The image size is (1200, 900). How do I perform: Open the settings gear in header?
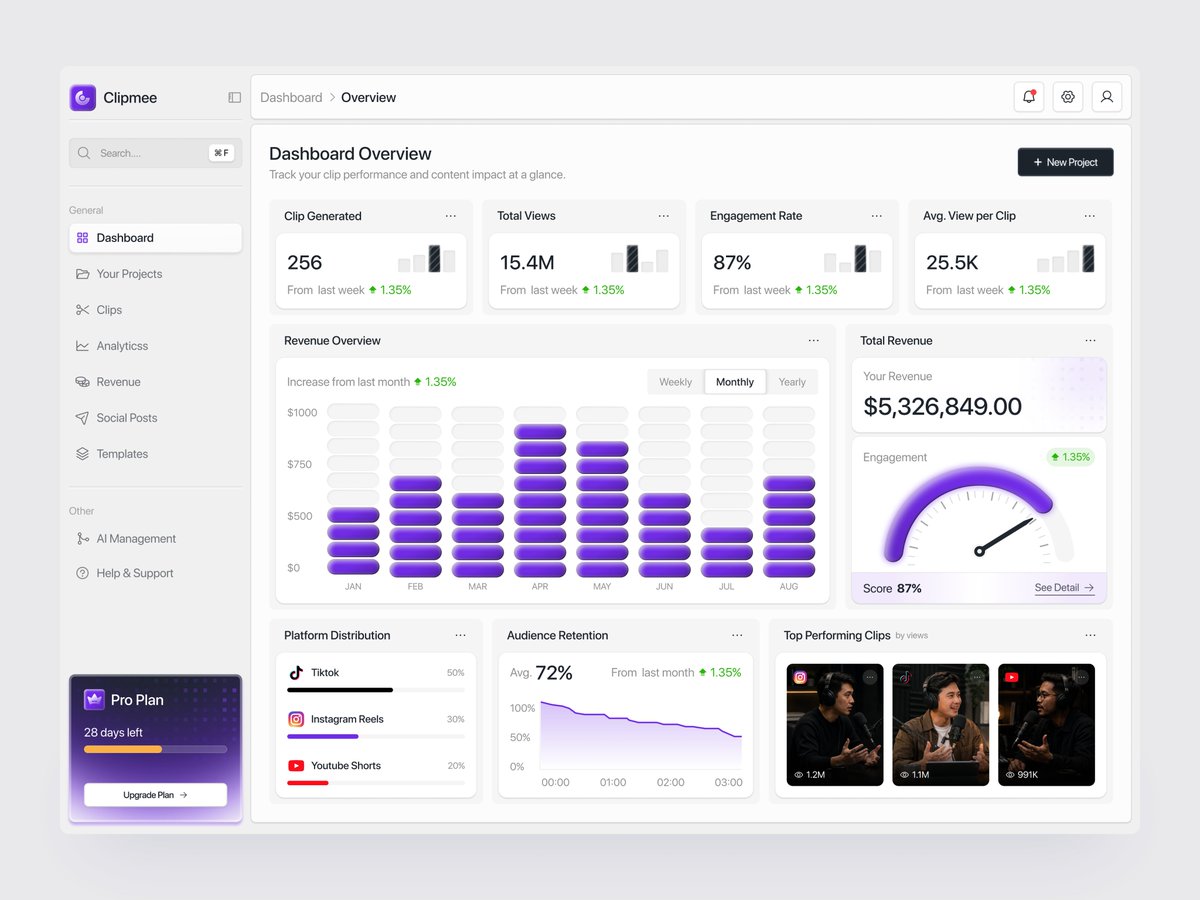tap(1068, 97)
